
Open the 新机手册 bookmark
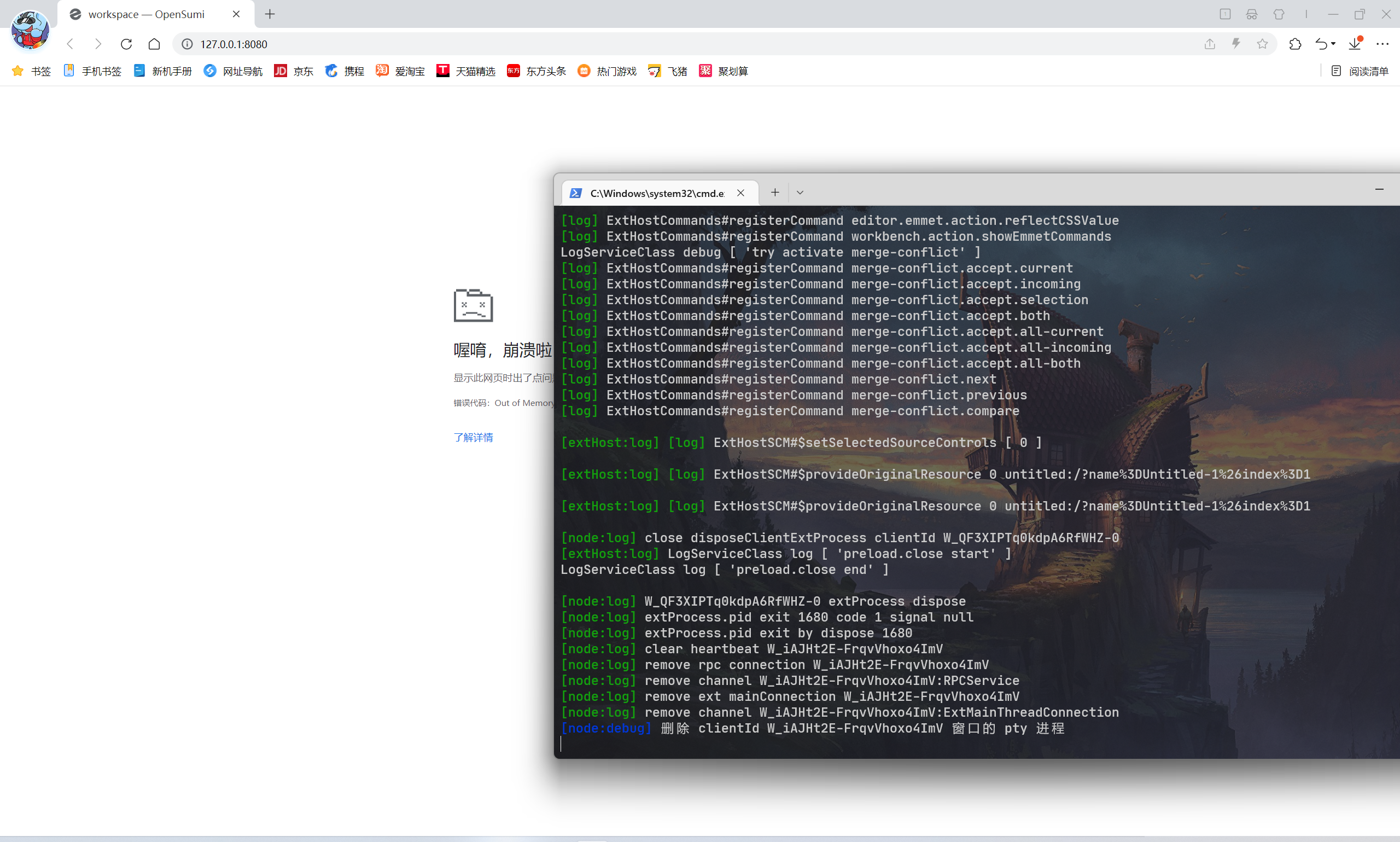(163, 71)
